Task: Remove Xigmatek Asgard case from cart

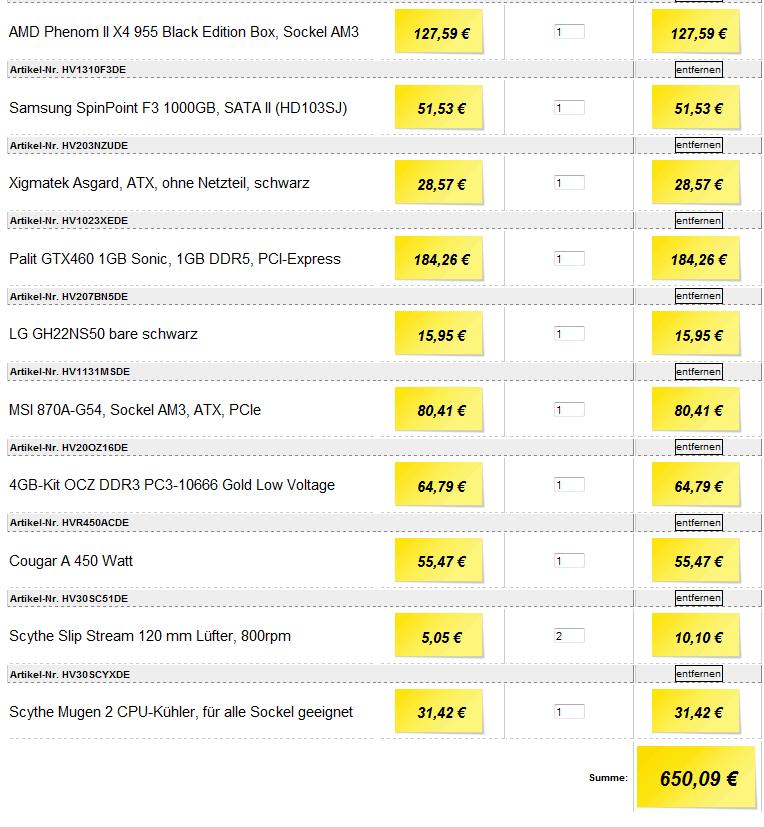Action: tap(699, 145)
